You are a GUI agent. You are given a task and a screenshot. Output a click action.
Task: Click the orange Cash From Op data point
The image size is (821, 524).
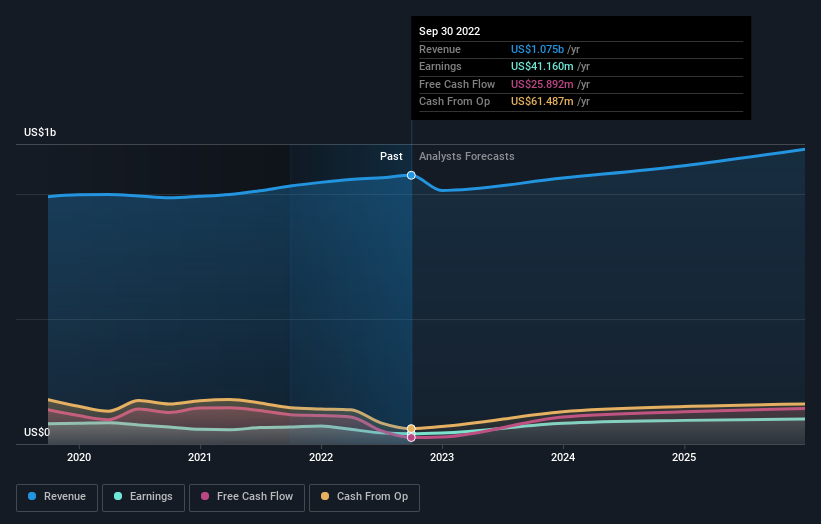411,429
